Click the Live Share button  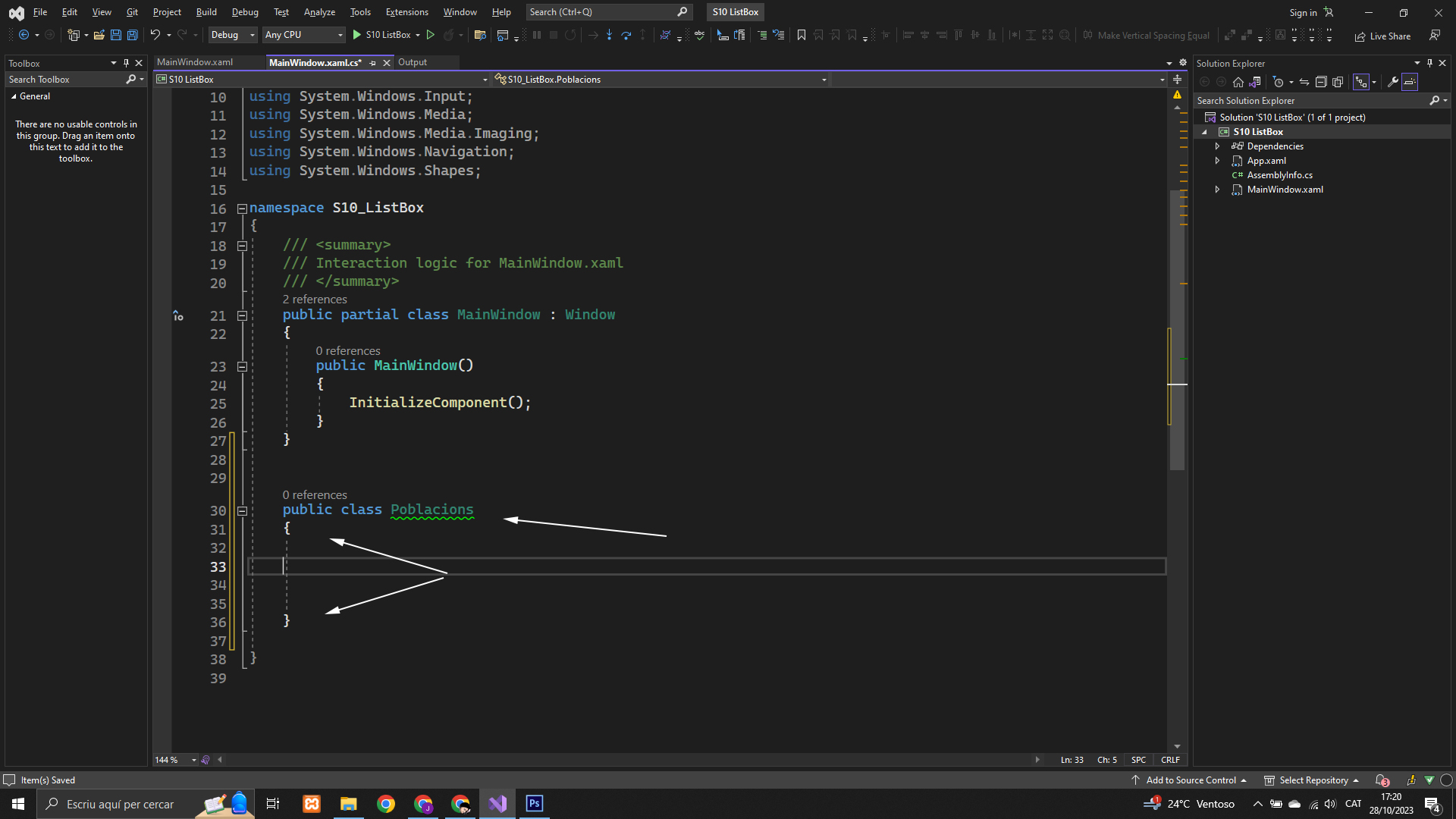(x=1382, y=36)
